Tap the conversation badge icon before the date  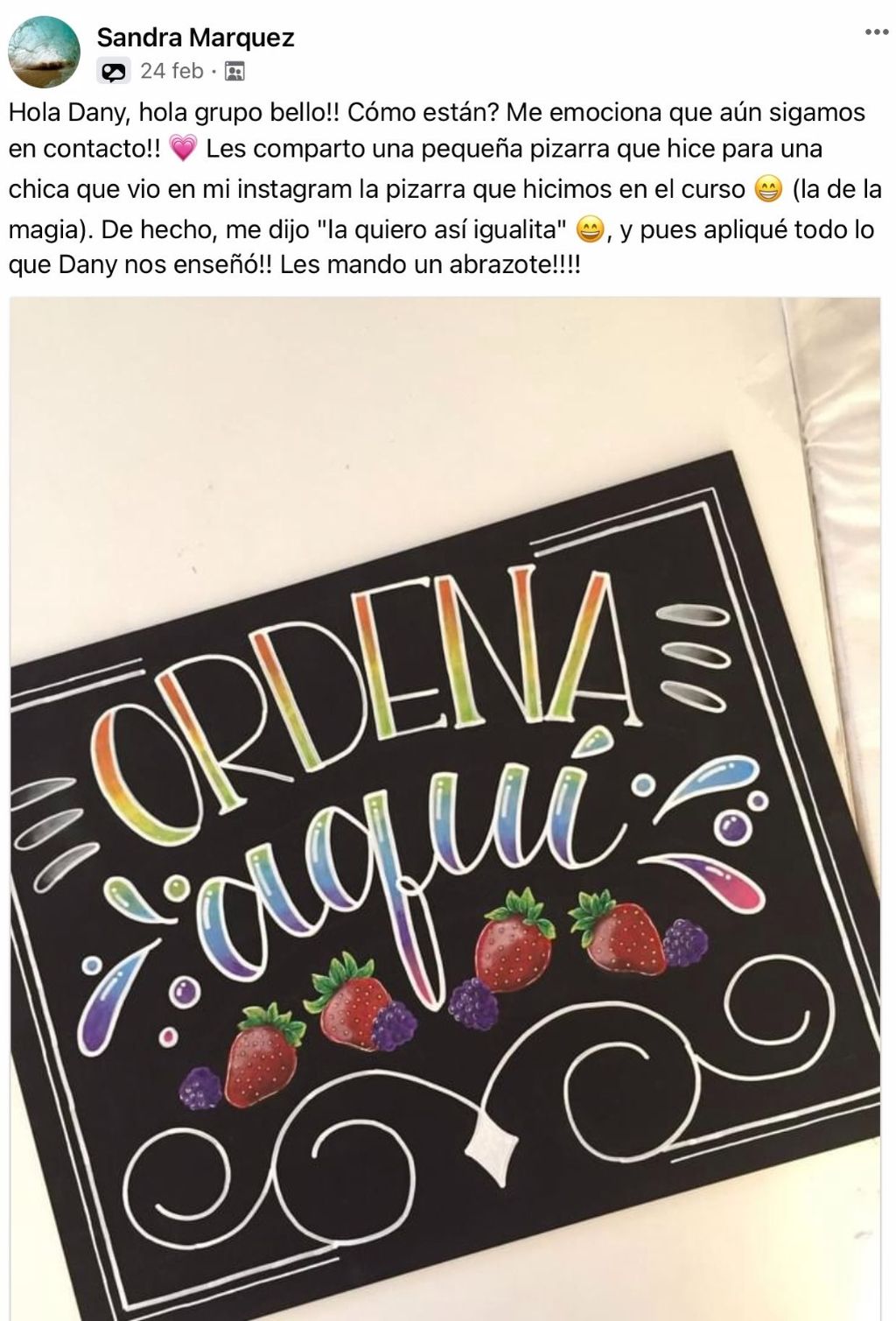pyautogui.click(x=114, y=72)
